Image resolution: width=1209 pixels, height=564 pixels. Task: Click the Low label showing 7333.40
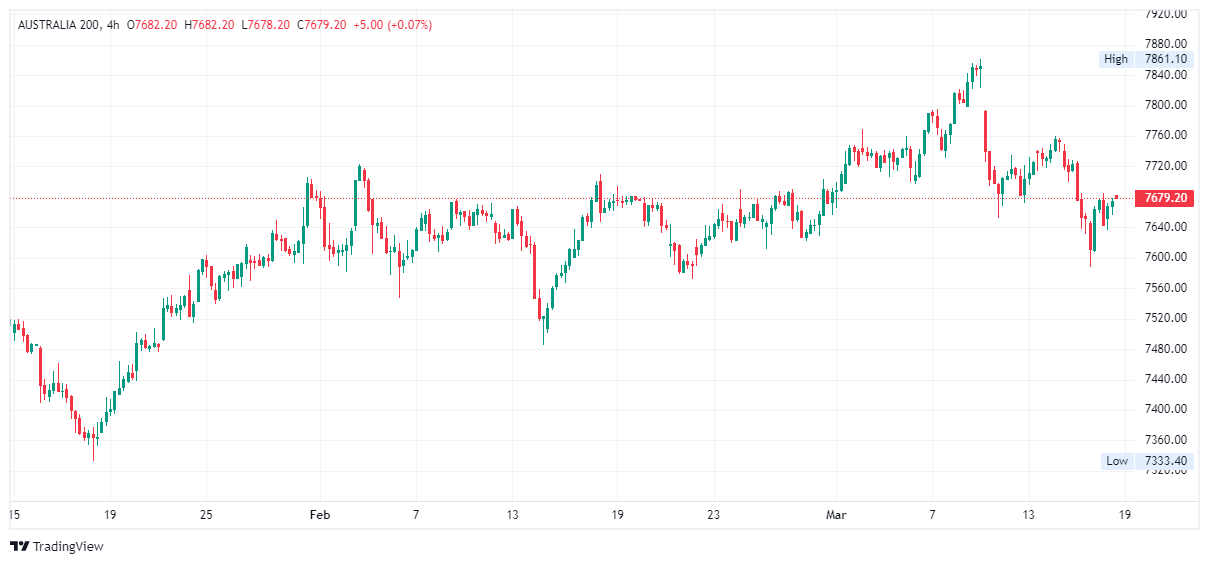pos(1146,461)
